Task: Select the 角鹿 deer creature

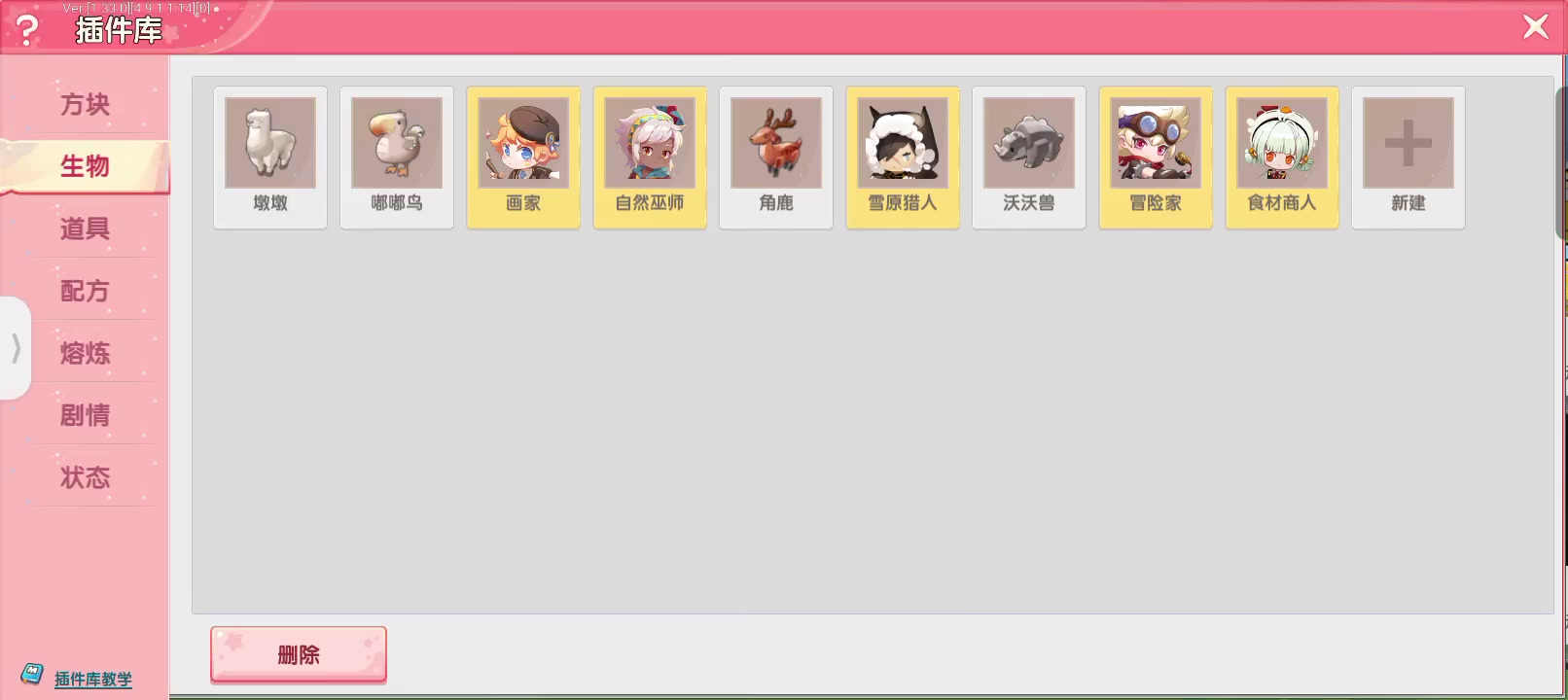Action: tap(776, 157)
